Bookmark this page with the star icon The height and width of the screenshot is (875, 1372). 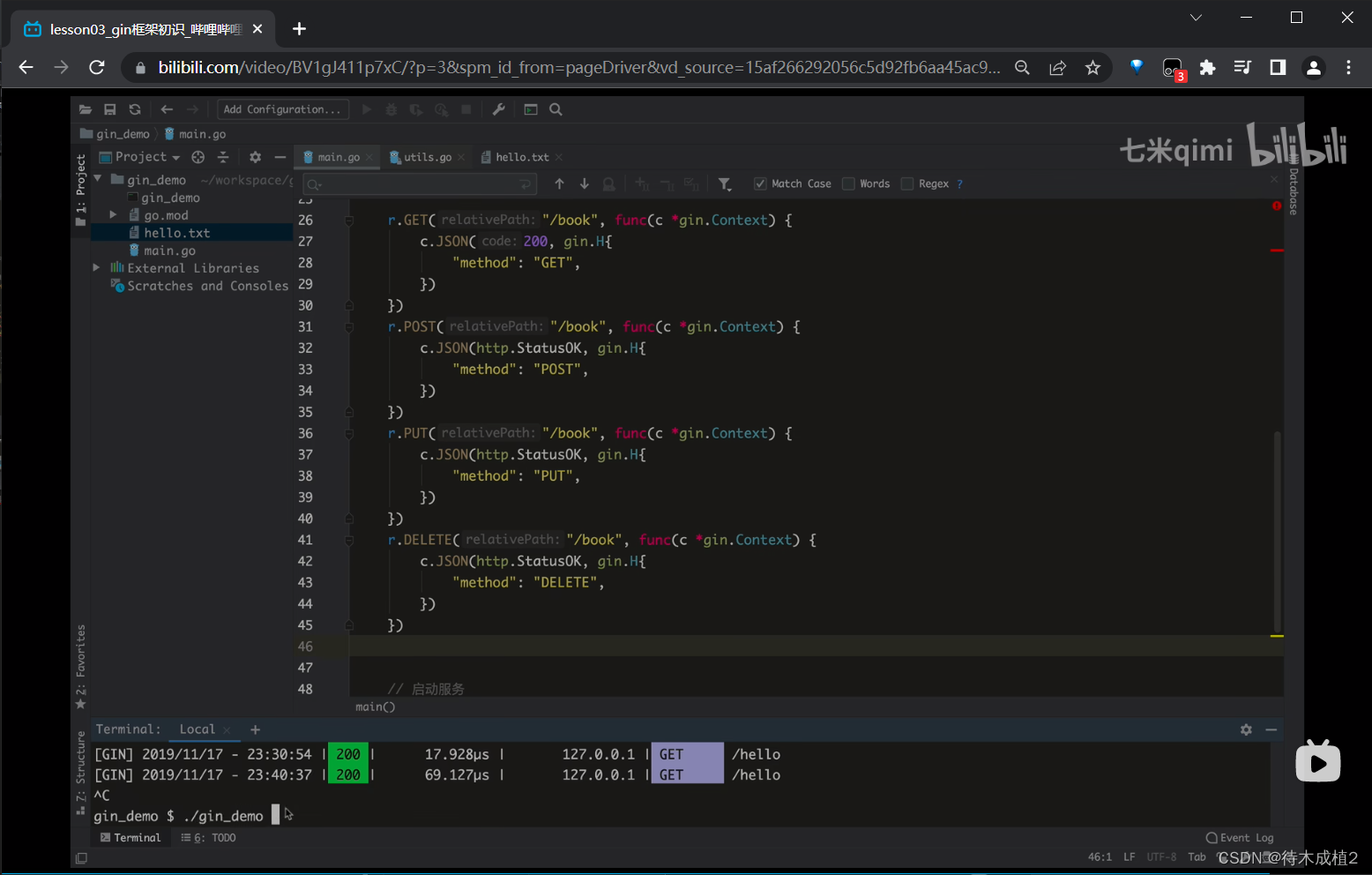pyautogui.click(x=1092, y=67)
